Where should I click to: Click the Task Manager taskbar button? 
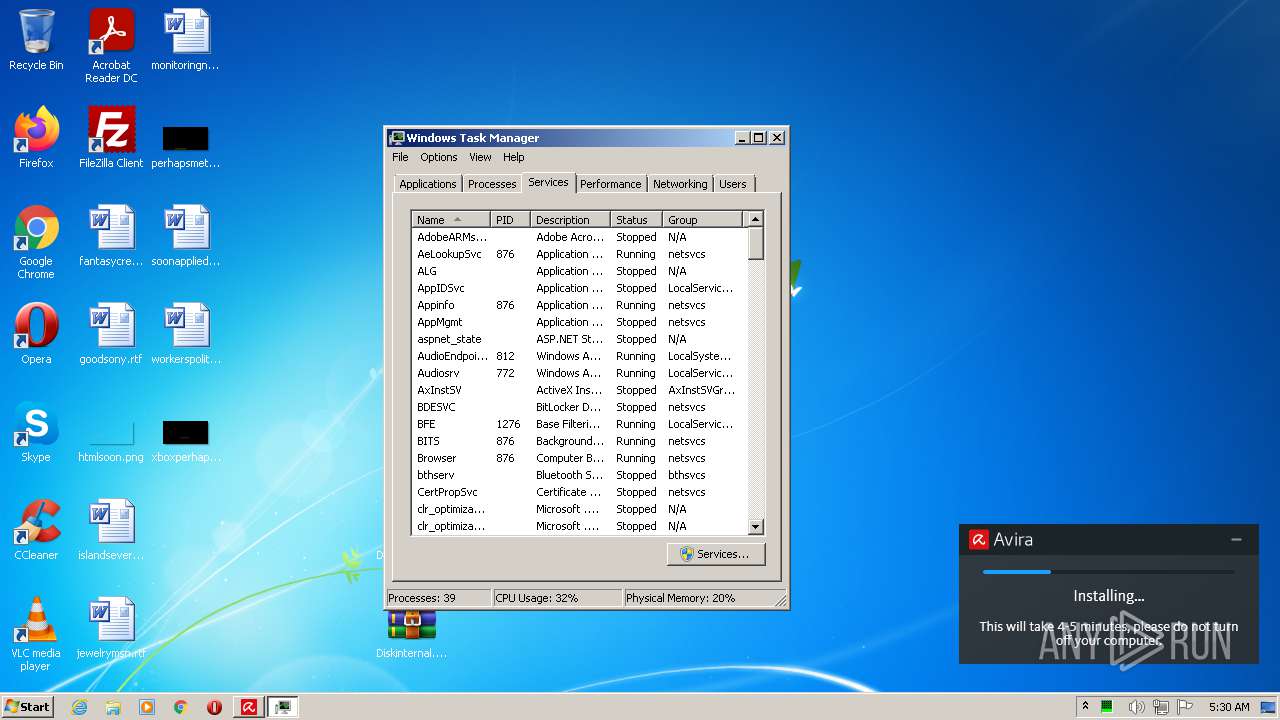tap(283, 707)
